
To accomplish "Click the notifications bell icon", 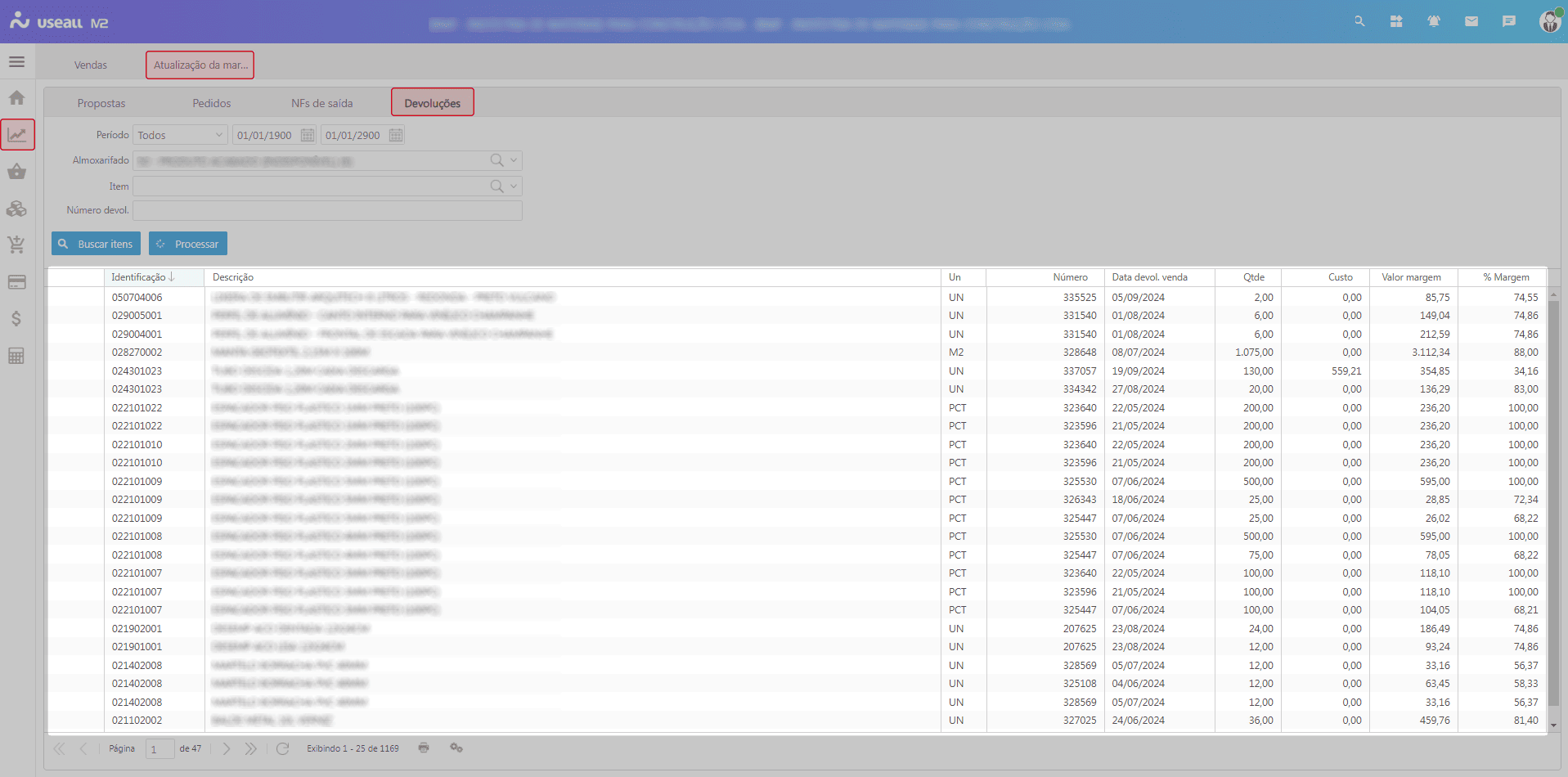I will coord(1434,21).
